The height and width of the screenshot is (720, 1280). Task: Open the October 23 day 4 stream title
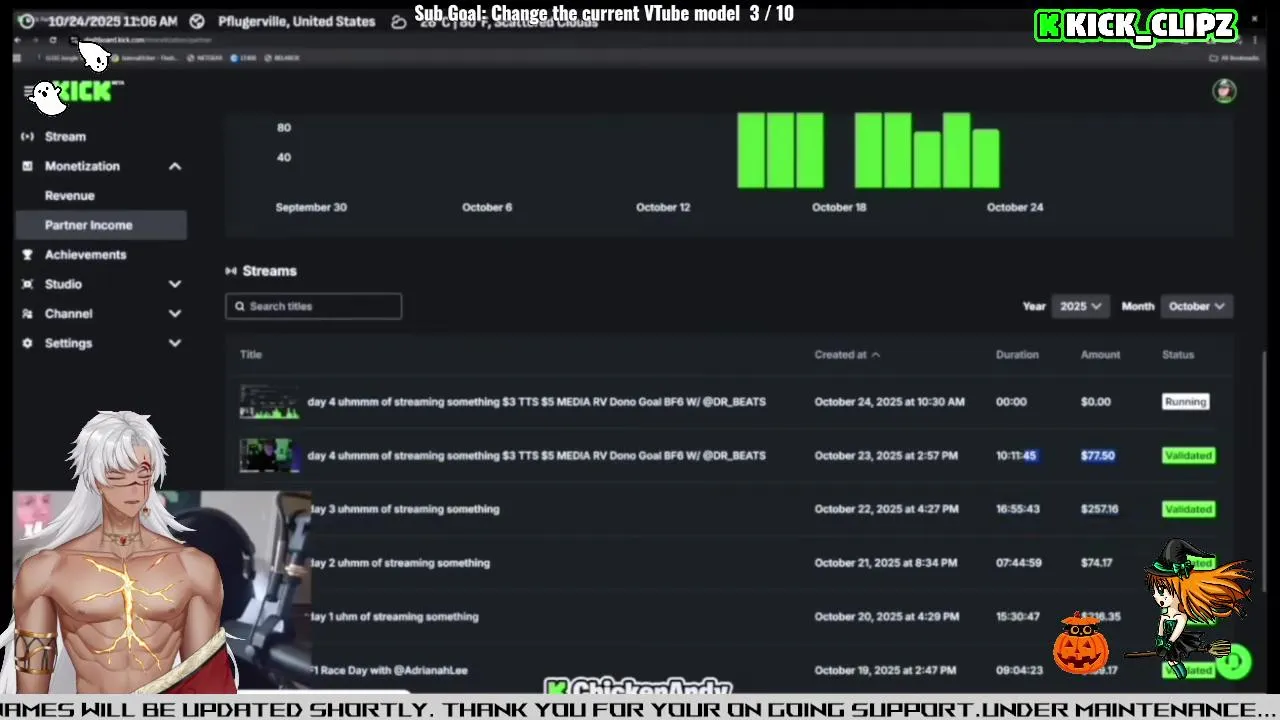tap(536, 456)
